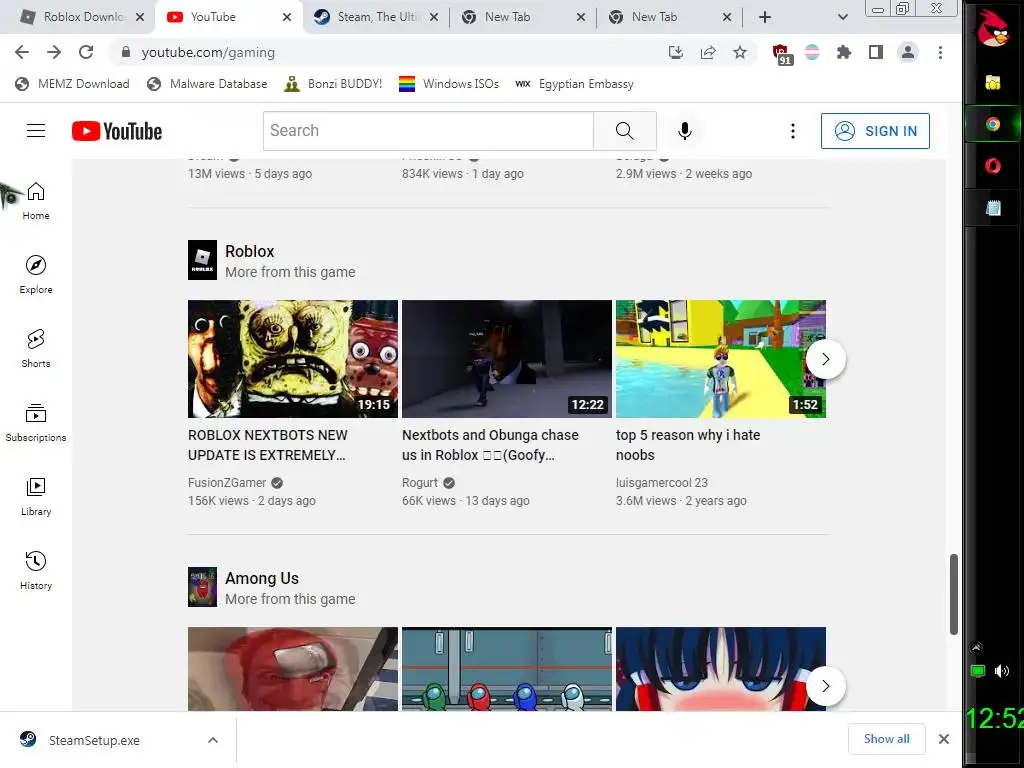This screenshot has width=1024, height=768.
Task: Open the ad blocker extension showing 91
Action: pyautogui.click(x=782, y=54)
